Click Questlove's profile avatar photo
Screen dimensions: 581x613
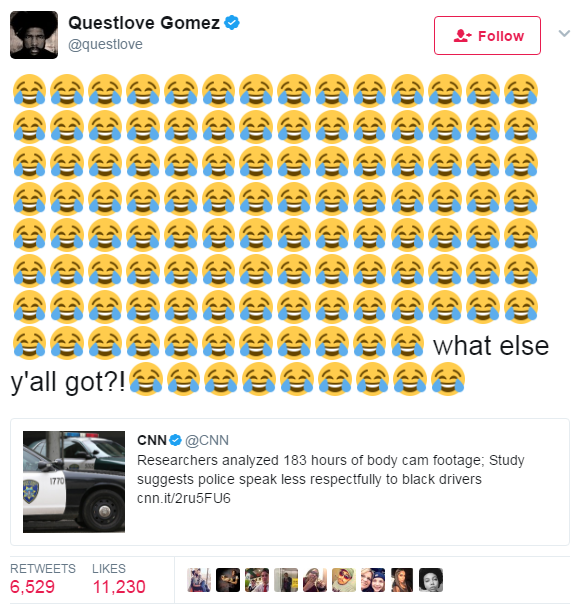tap(34, 35)
